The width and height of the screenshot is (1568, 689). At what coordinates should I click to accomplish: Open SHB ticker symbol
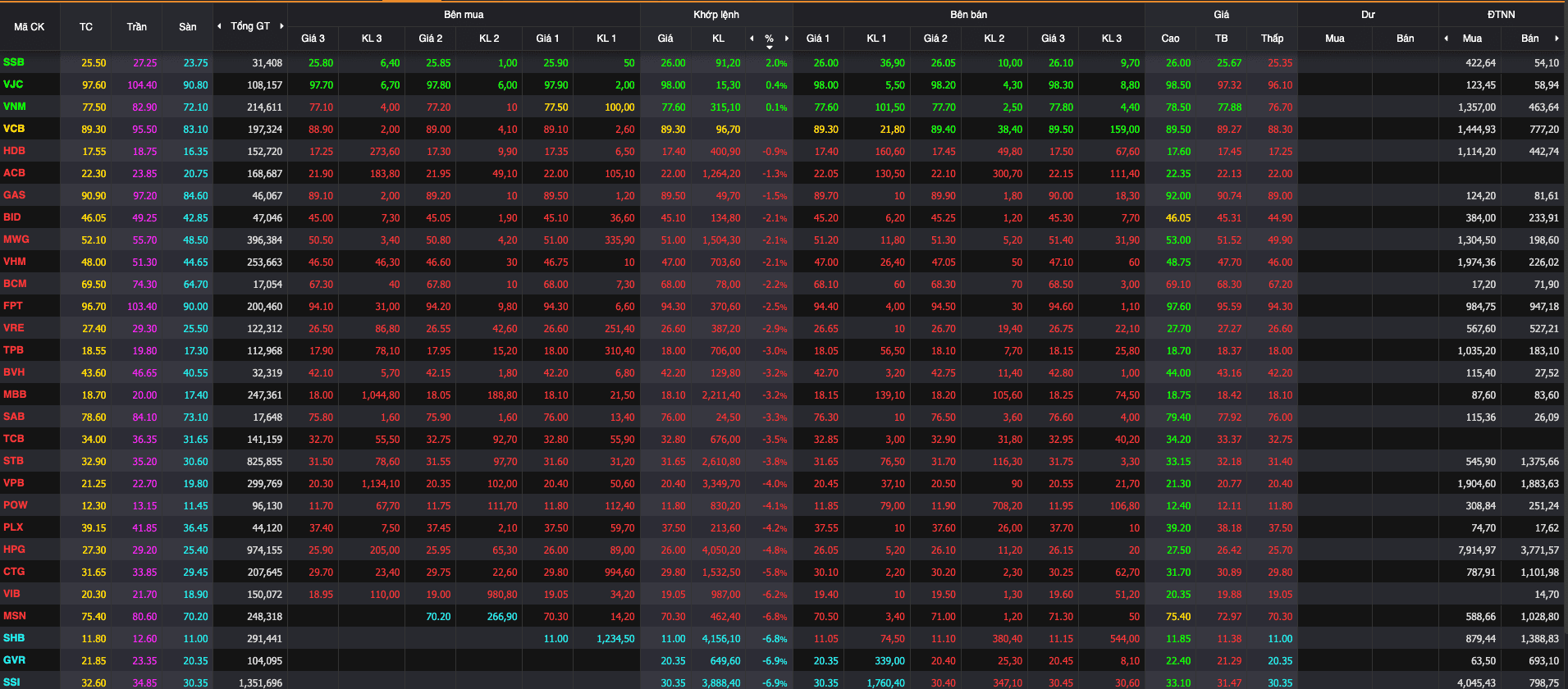point(14,638)
